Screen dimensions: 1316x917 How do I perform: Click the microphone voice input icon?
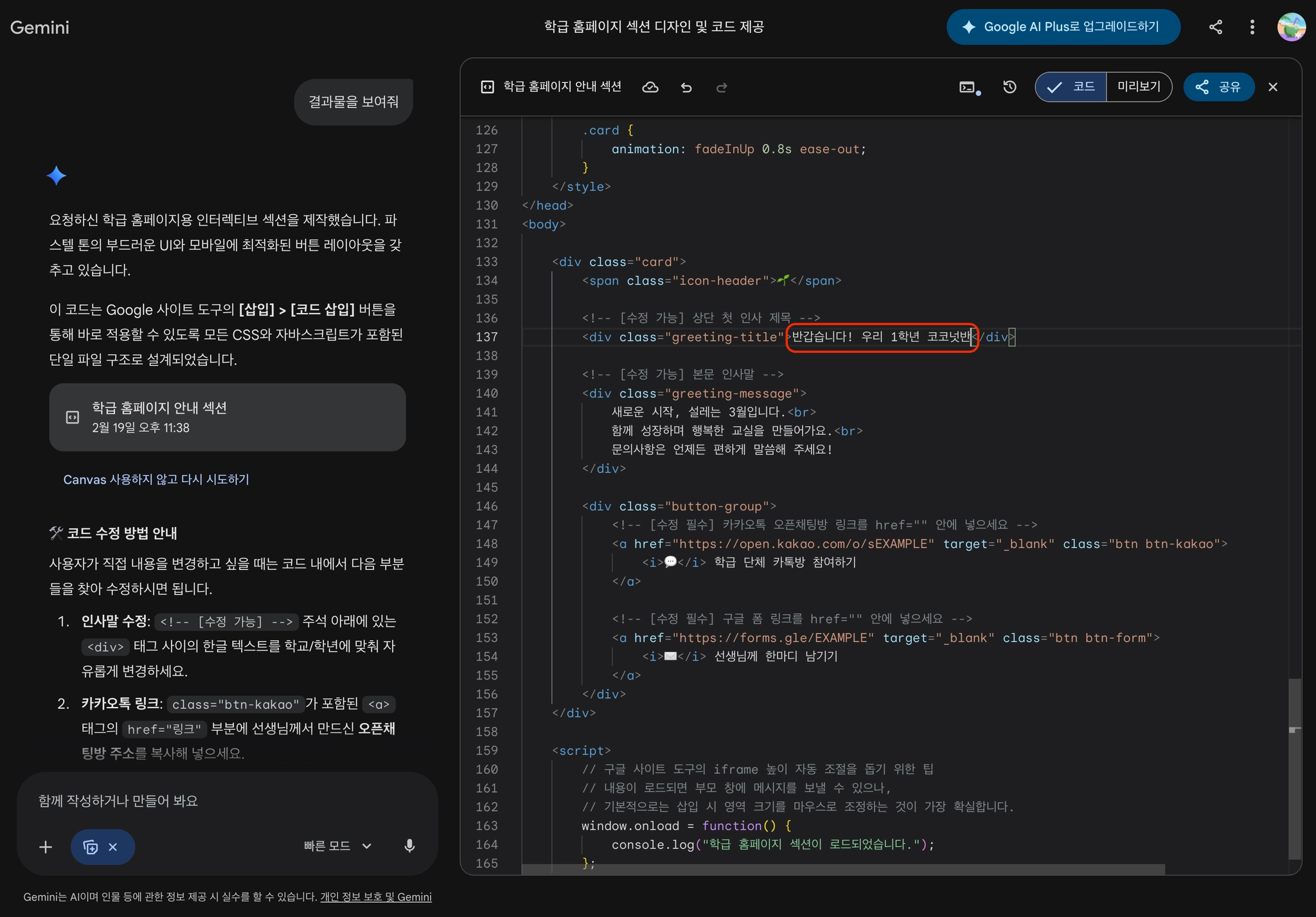409,846
